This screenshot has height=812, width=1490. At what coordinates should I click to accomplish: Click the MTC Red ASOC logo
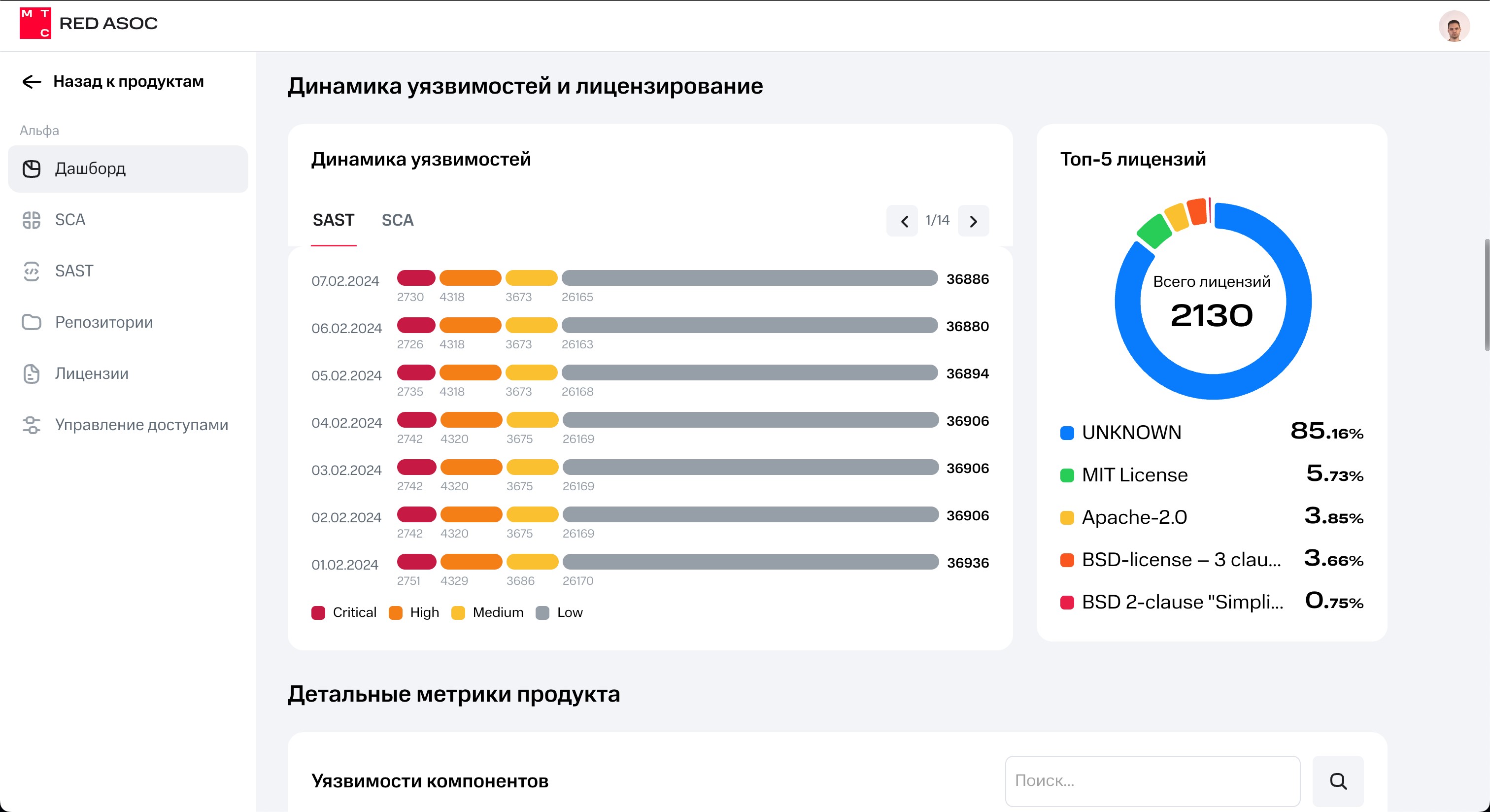pos(35,23)
